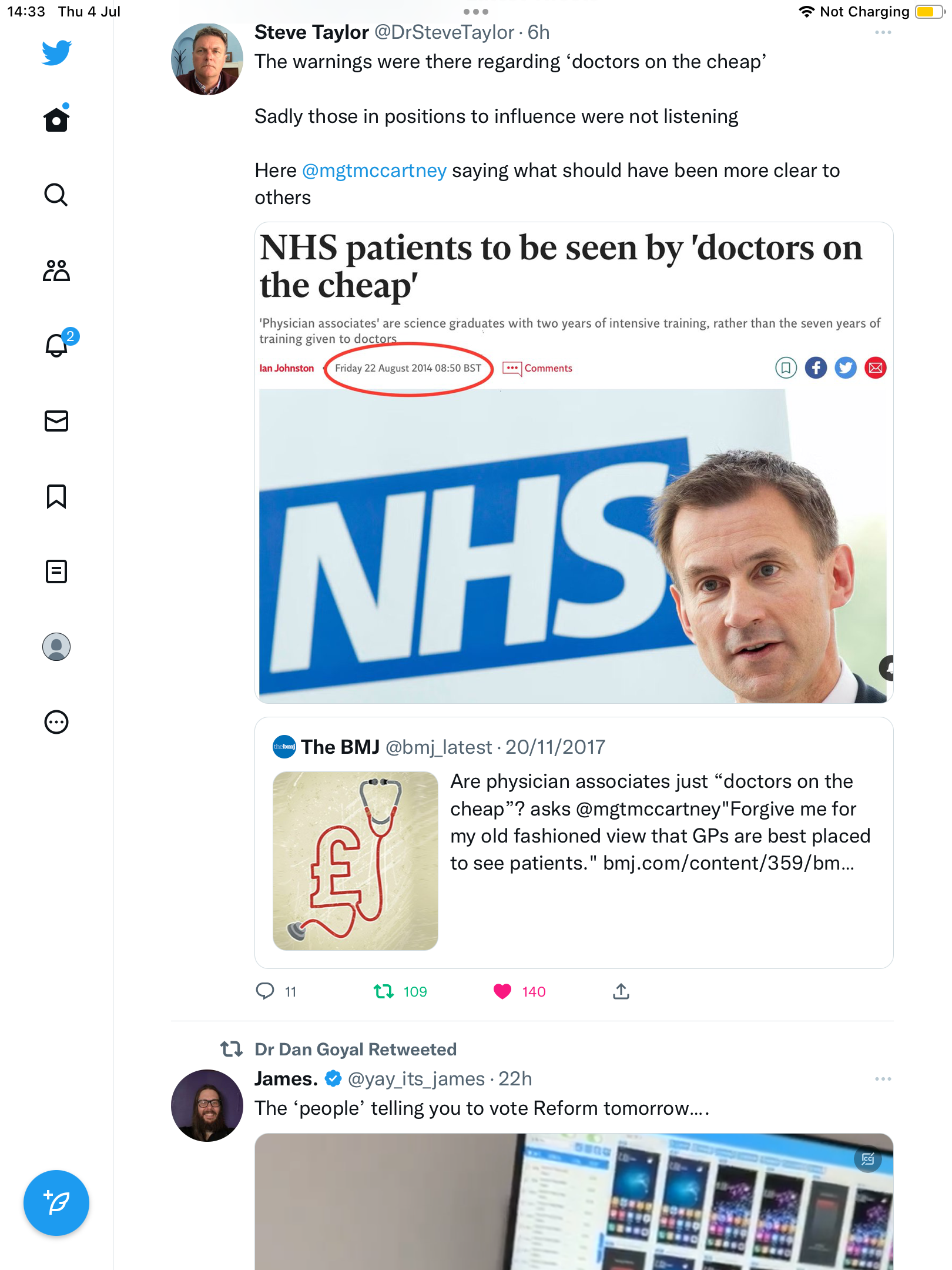This screenshot has width=952, height=1270.
Task: Open the Communities section
Action: 56,270
